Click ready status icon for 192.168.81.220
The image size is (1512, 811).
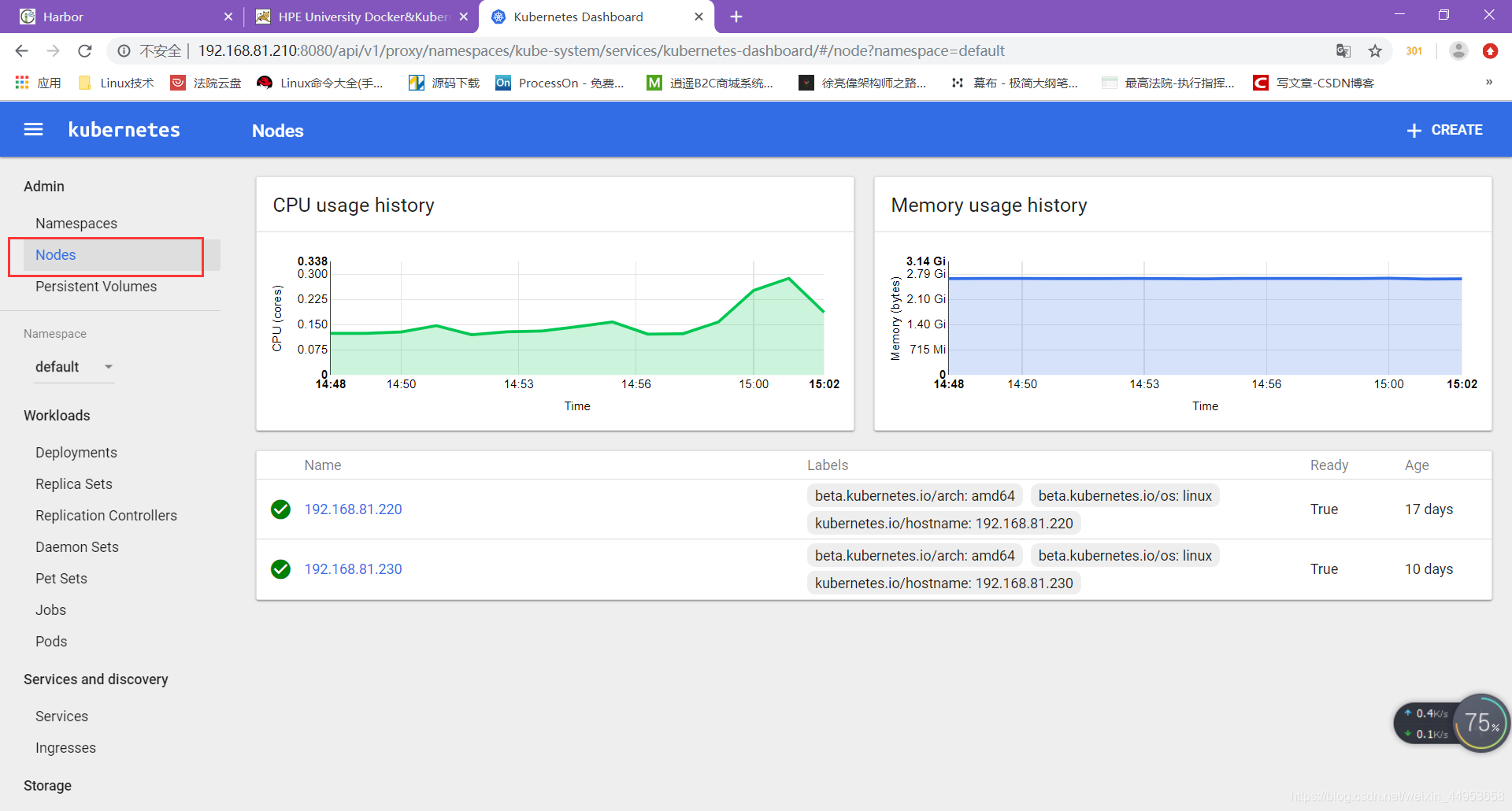point(280,509)
